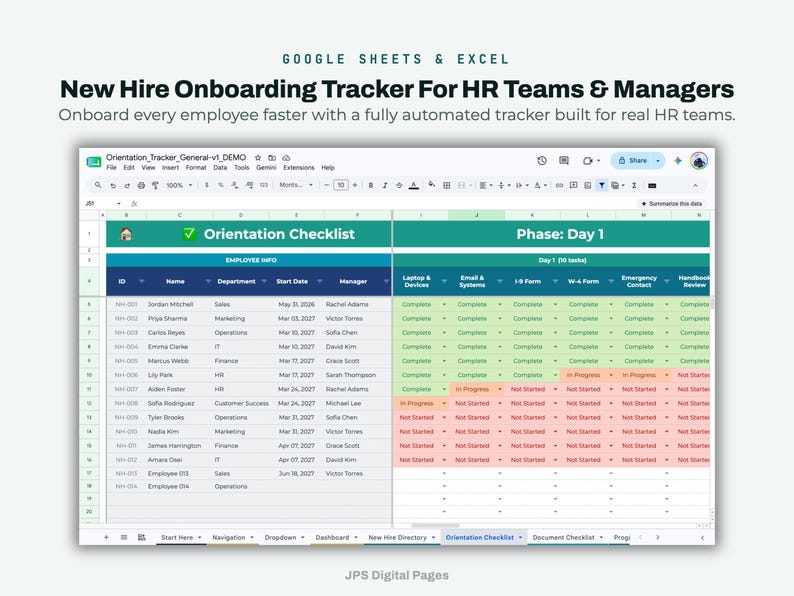
Task: Open the Share options arrow
Action: (x=658, y=161)
